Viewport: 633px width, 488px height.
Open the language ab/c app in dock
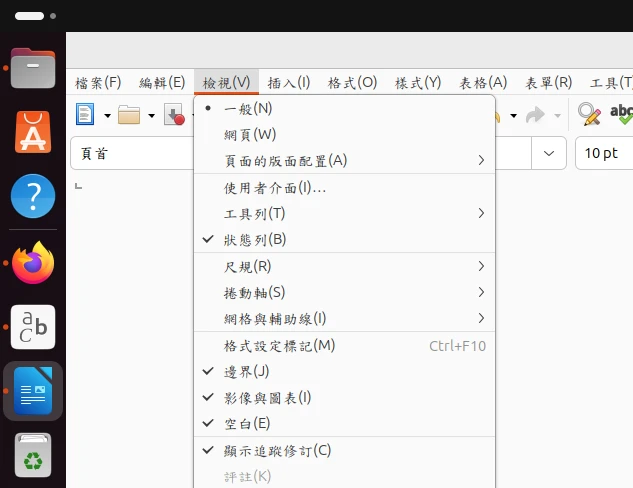tap(33, 327)
